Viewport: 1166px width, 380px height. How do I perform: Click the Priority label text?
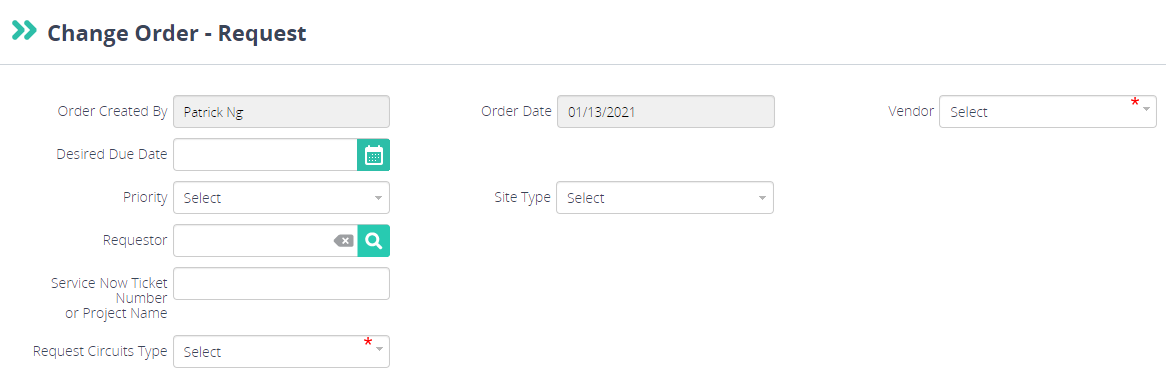(145, 197)
